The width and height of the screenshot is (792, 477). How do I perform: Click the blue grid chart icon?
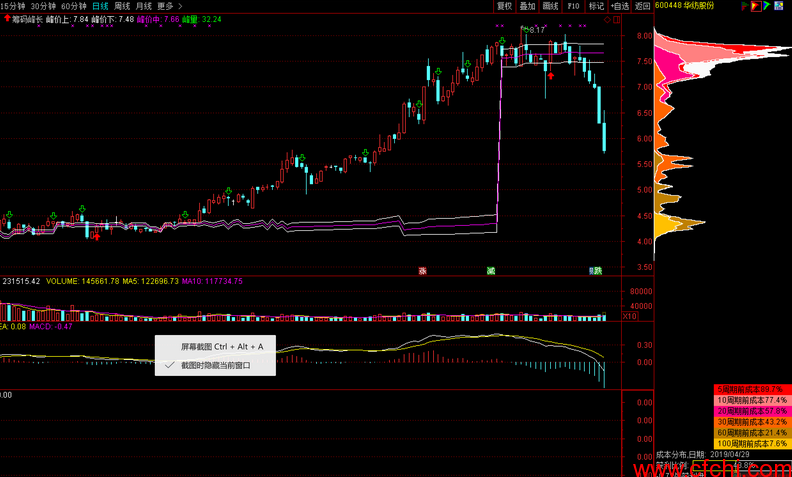778,6
